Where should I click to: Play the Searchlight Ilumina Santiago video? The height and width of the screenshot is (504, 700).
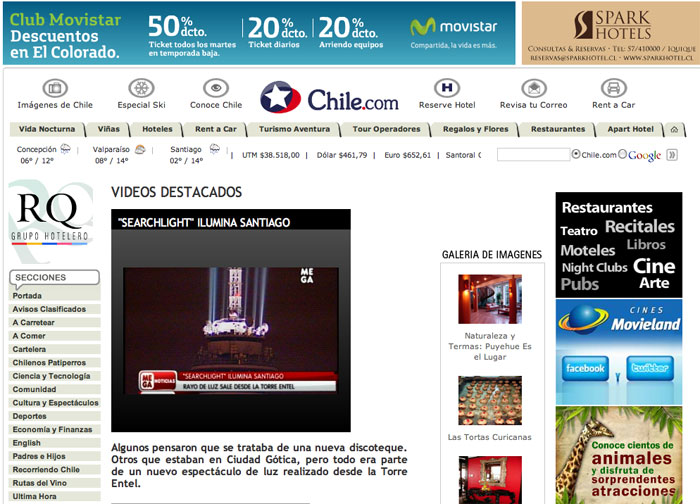pos(231,330)
